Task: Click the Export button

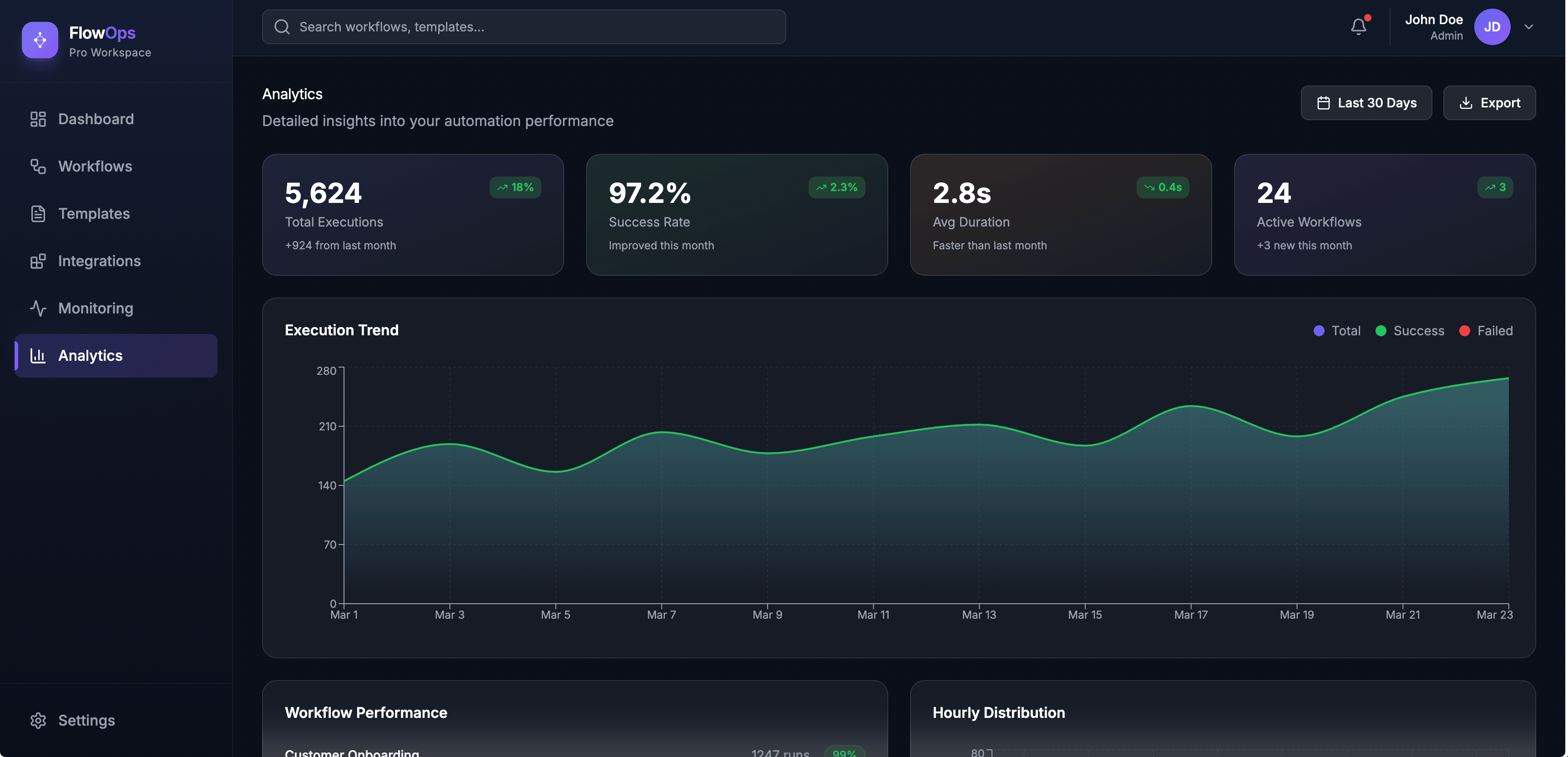Action: pos(1489,102)
